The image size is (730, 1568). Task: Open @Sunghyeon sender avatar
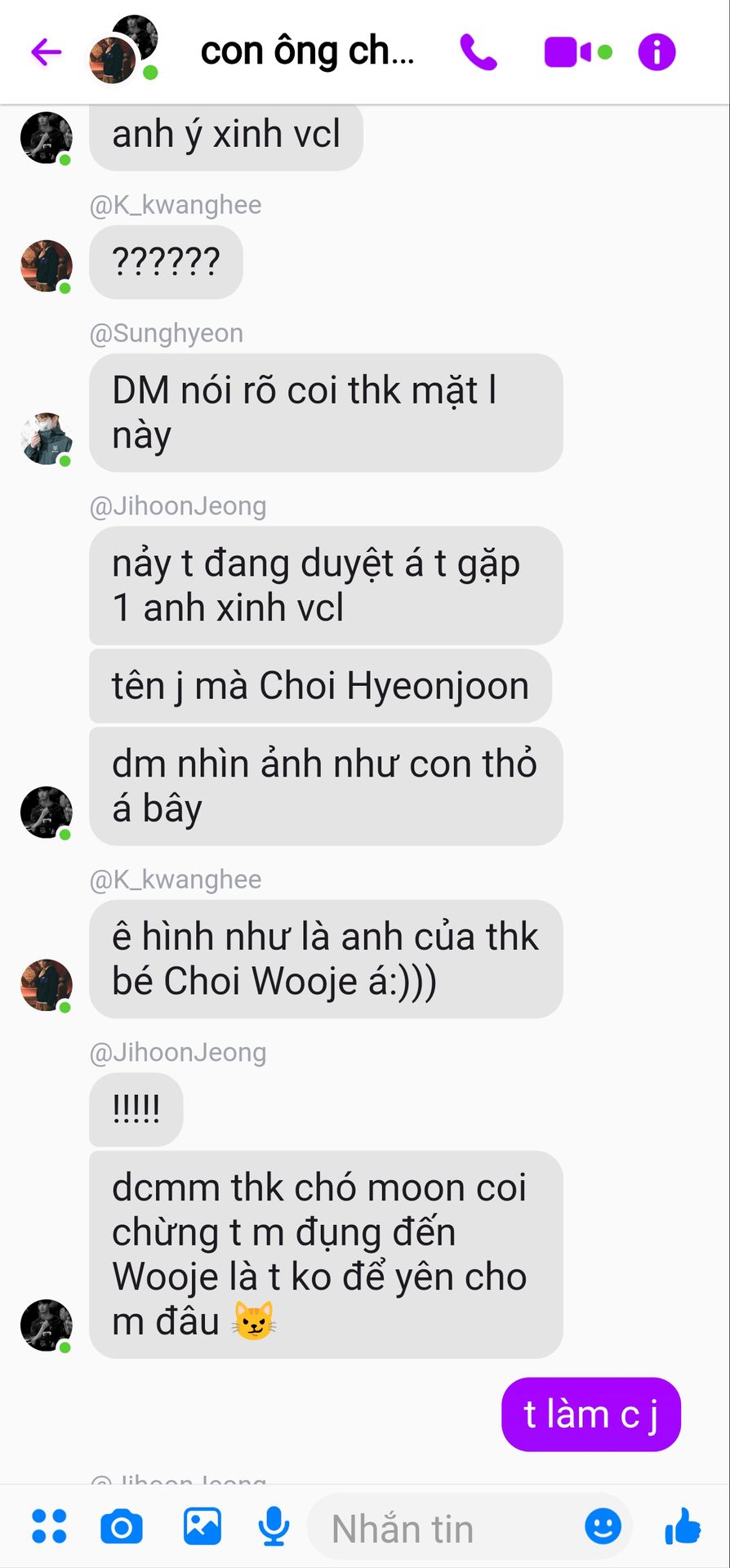pos(47,439)
